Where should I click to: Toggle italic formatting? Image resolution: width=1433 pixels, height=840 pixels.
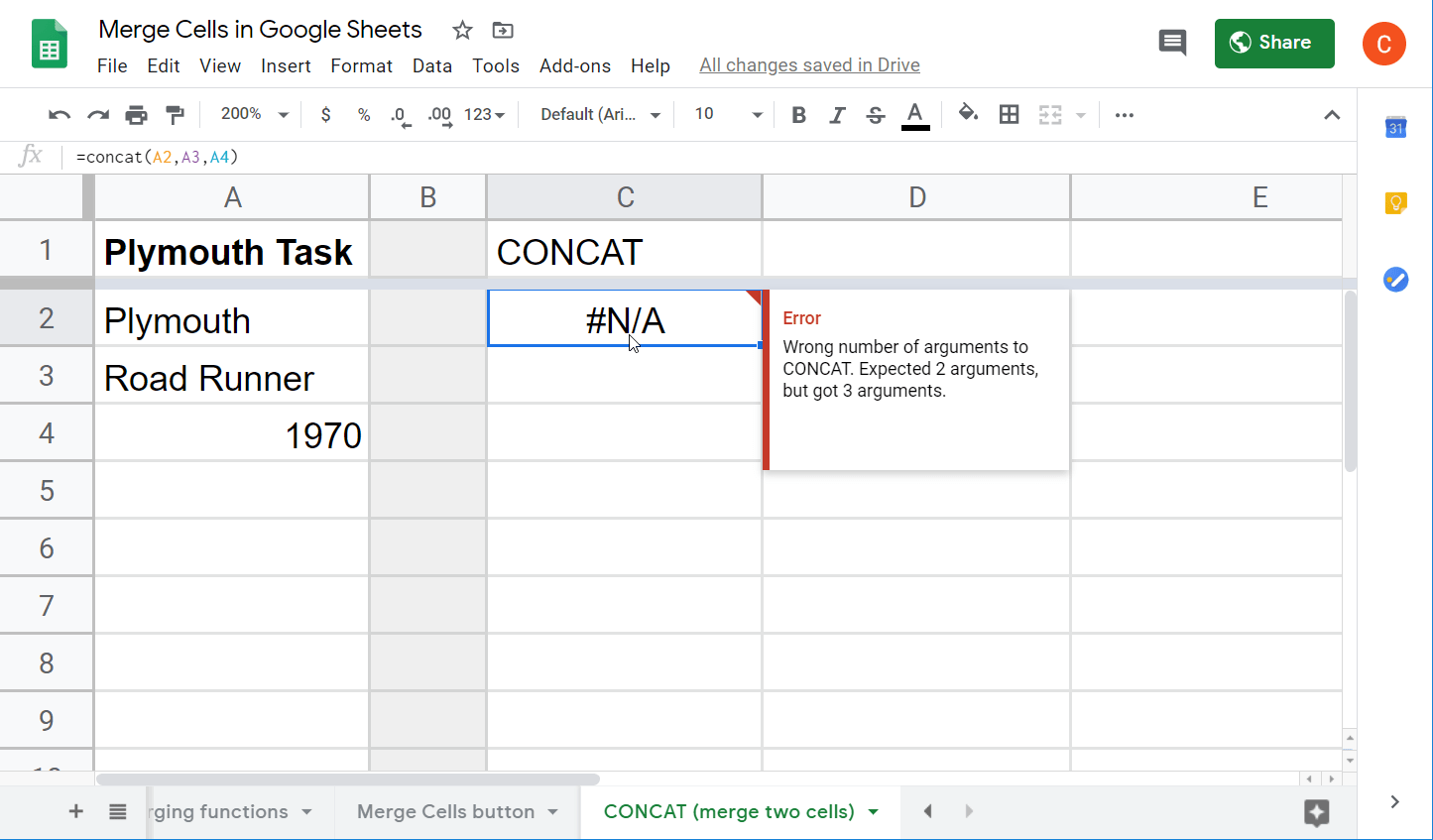pos(837,114)
